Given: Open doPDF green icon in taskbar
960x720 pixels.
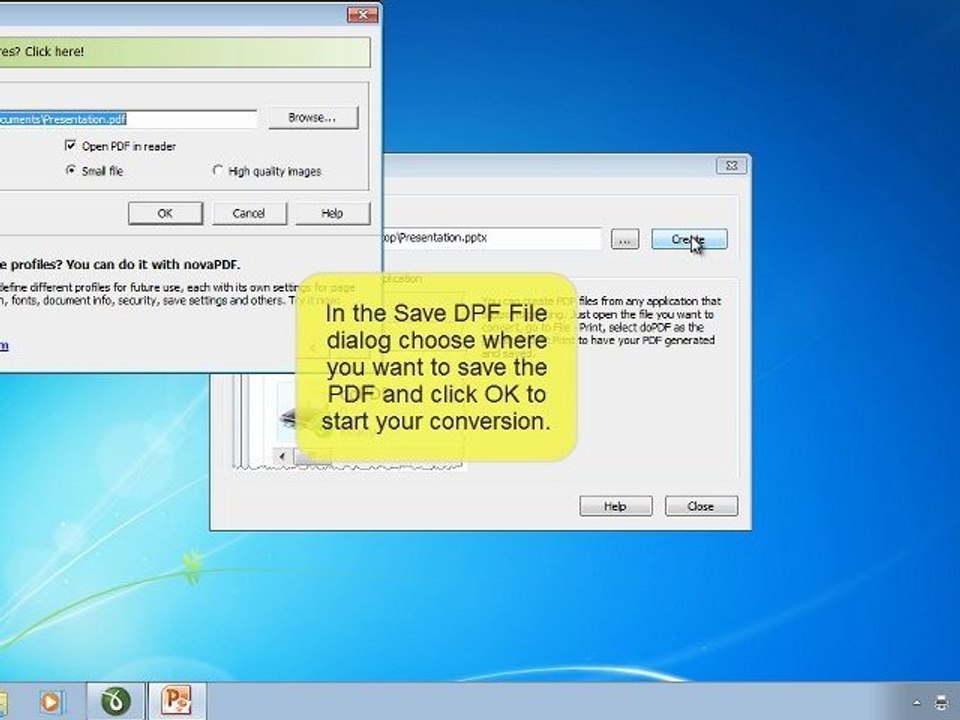Looking at the screenshot, I should [x=115, y=701].
